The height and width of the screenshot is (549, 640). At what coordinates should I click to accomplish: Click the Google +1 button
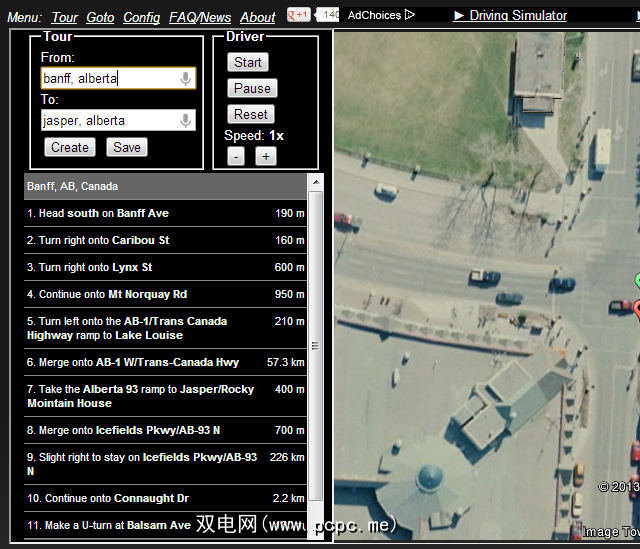tap(298, 15)
